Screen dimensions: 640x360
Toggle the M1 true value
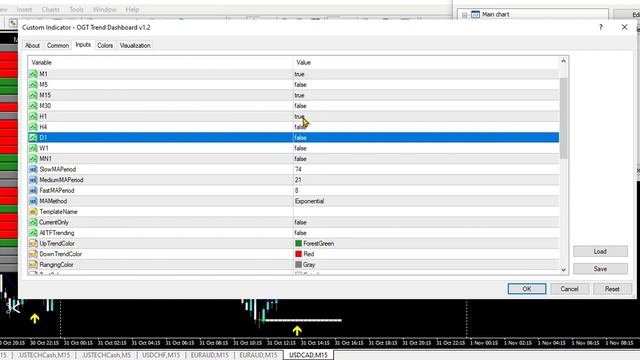pos(299,74)
